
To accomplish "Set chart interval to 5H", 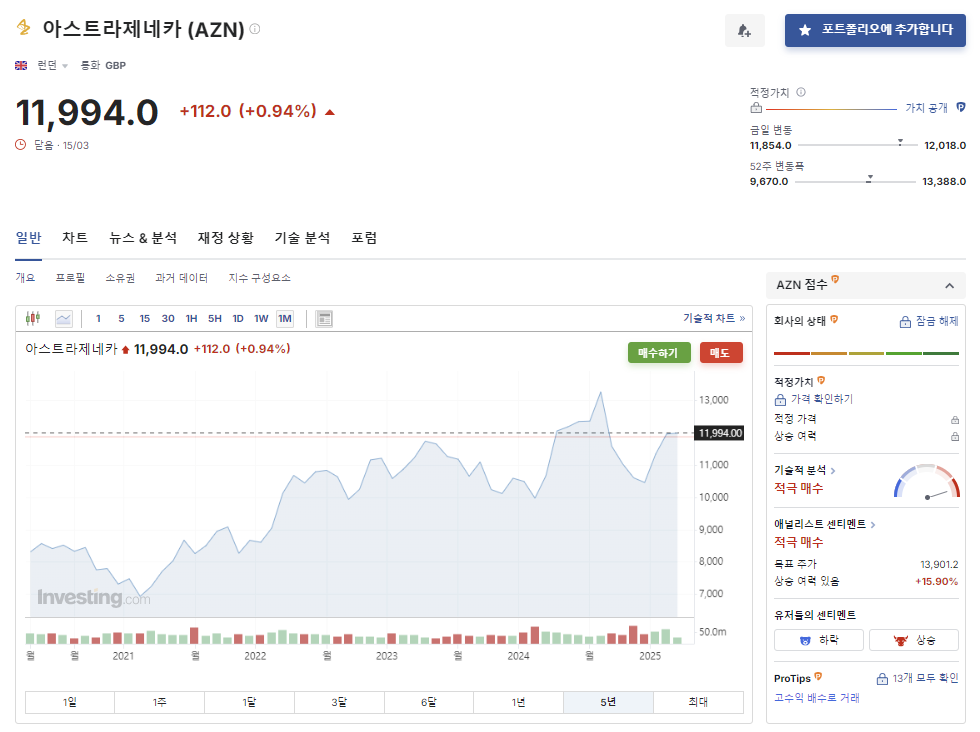I will pos(214,319).
